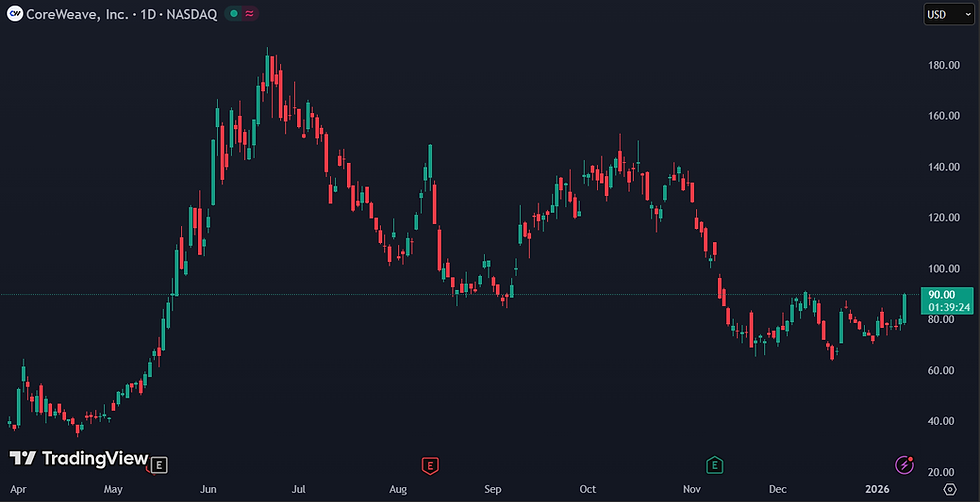
Task: Click the 01:39:24 bar countdown timer
Action: 948,307
